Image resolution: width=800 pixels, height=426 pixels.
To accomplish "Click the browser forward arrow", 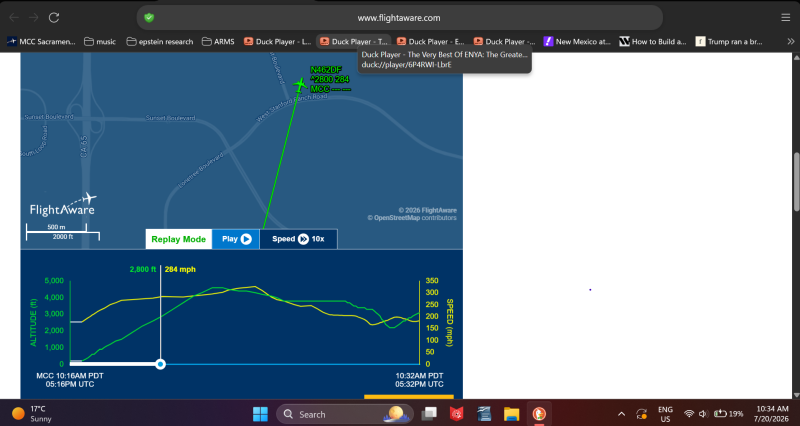I will [x=34, y=17].
